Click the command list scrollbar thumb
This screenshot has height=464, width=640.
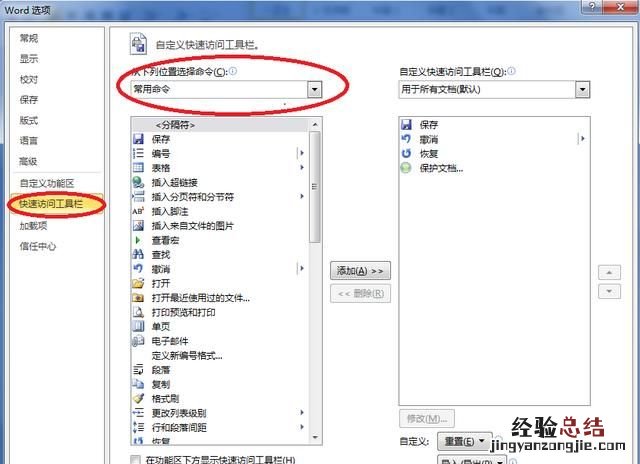tap(315, 186)
